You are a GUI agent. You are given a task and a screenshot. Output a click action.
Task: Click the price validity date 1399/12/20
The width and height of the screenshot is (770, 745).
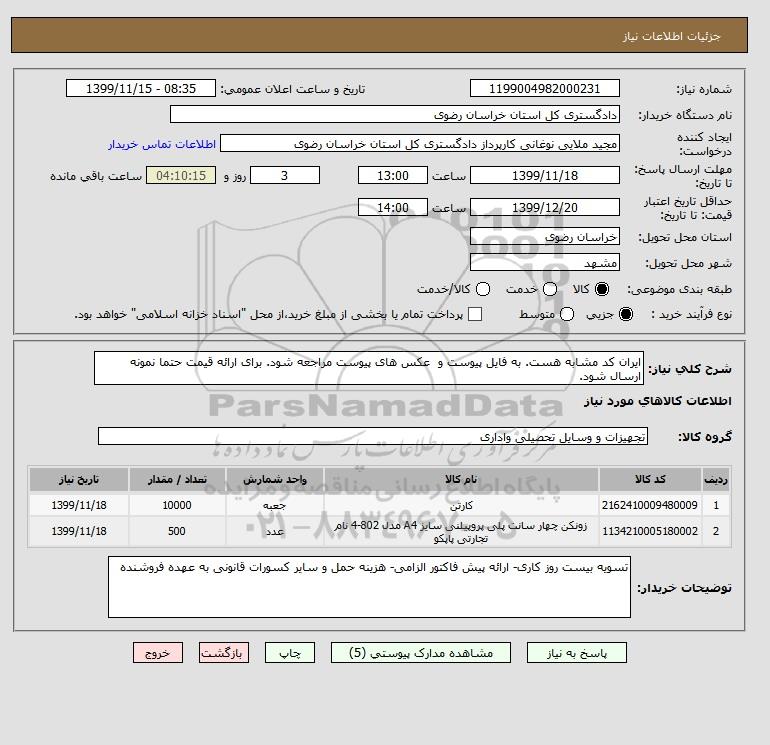545,207
